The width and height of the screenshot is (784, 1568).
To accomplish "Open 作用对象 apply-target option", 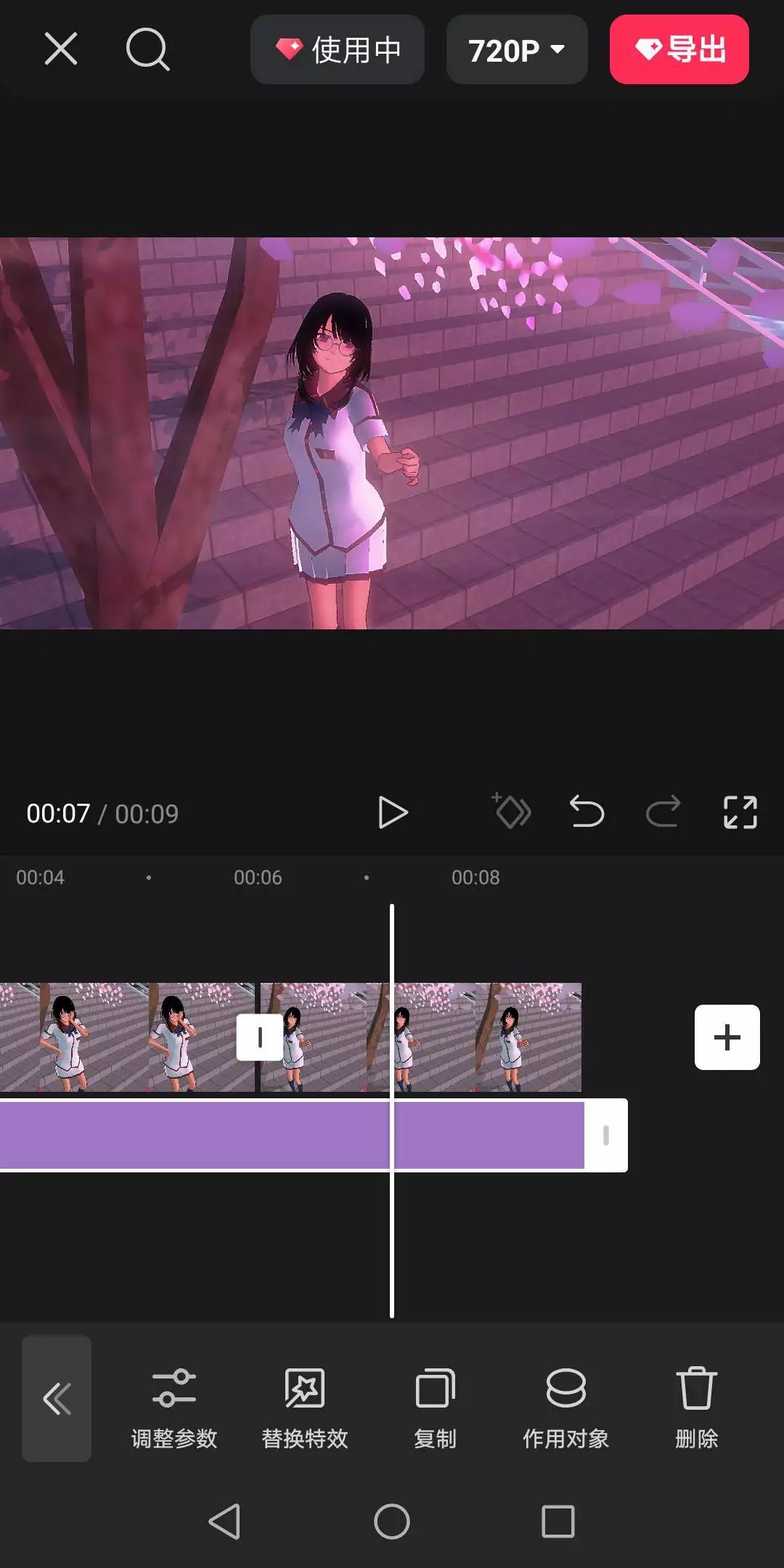I will (566, 1410).
